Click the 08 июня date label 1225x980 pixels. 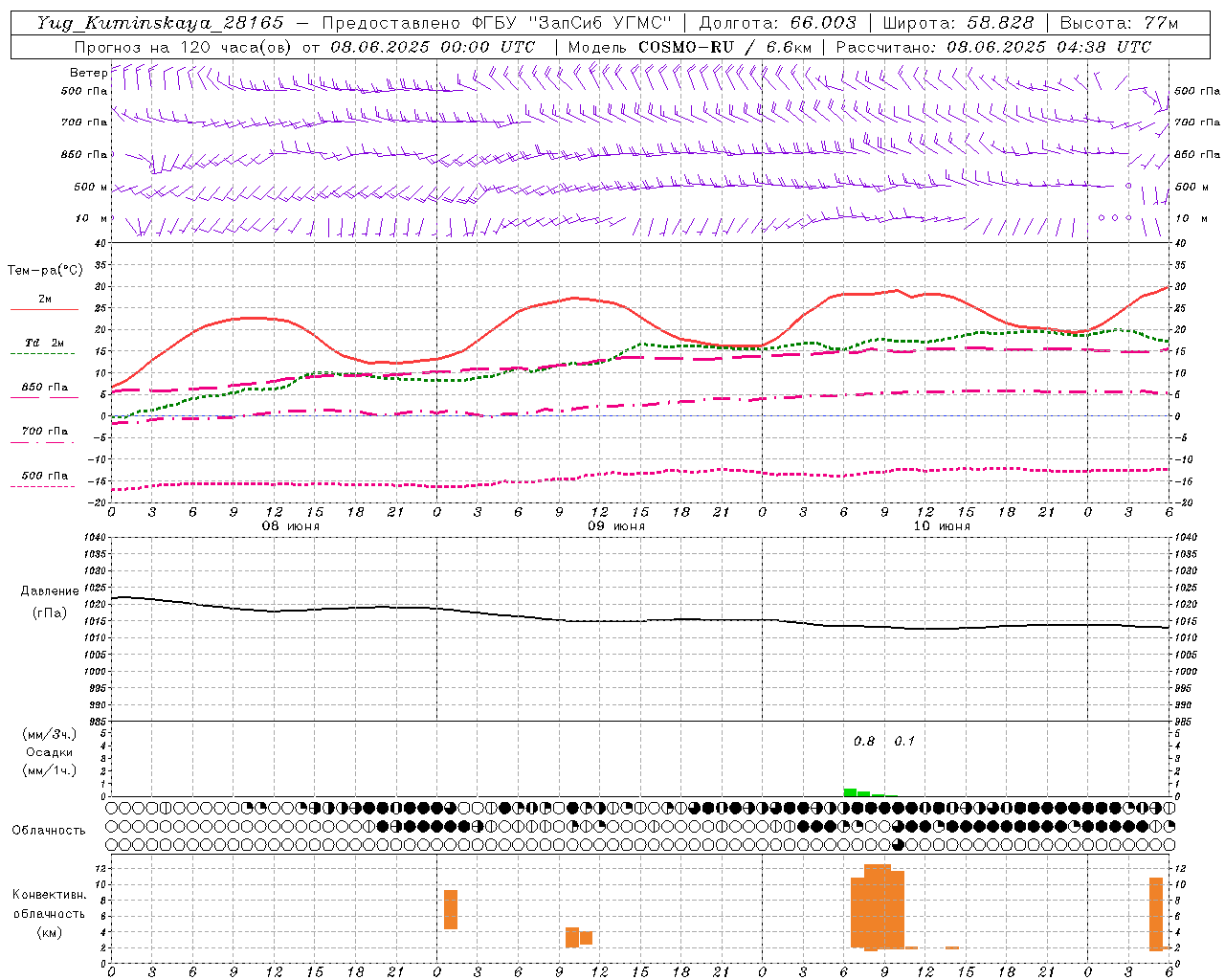[291, 526]
